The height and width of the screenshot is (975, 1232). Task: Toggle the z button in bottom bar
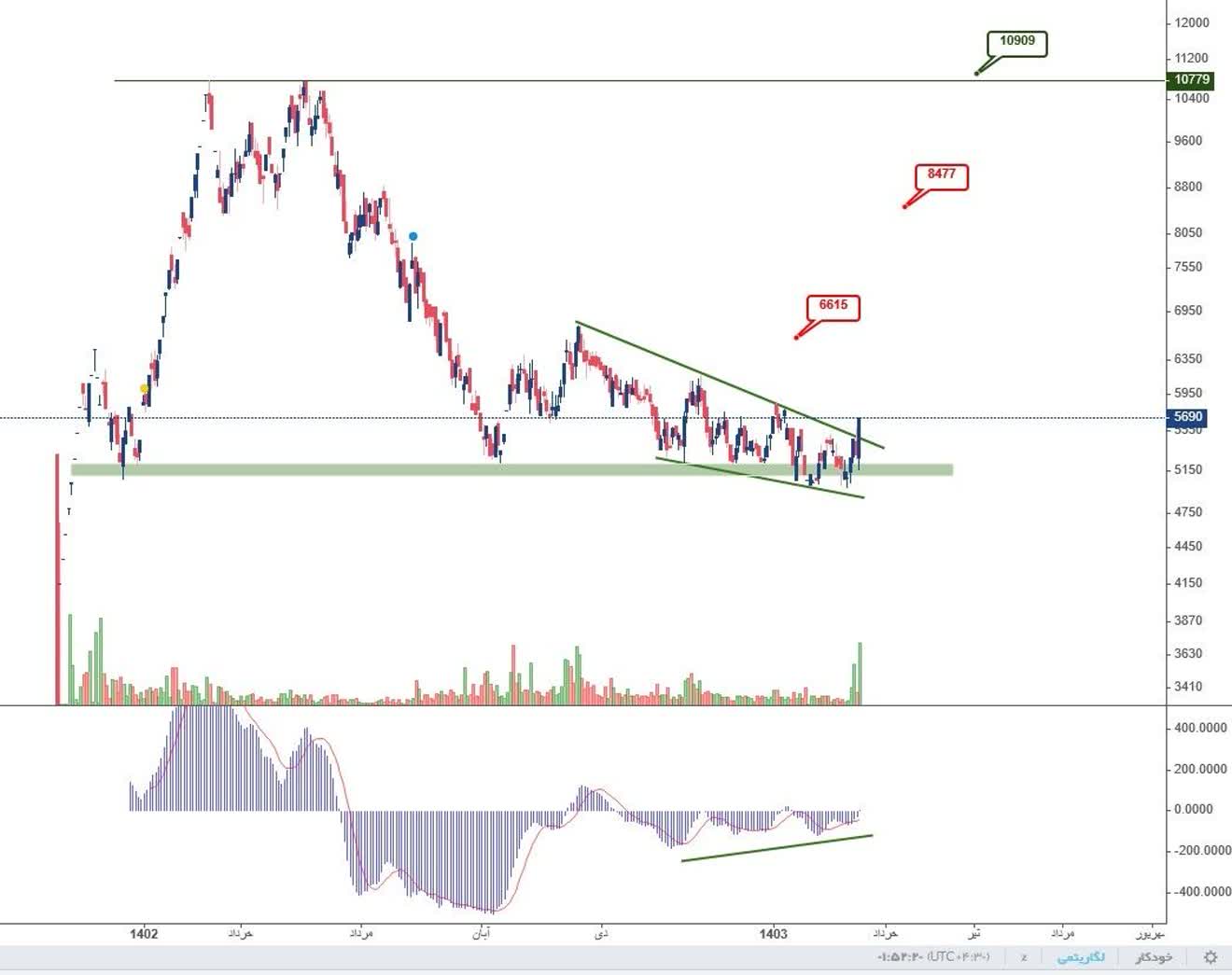(1024, 957)
